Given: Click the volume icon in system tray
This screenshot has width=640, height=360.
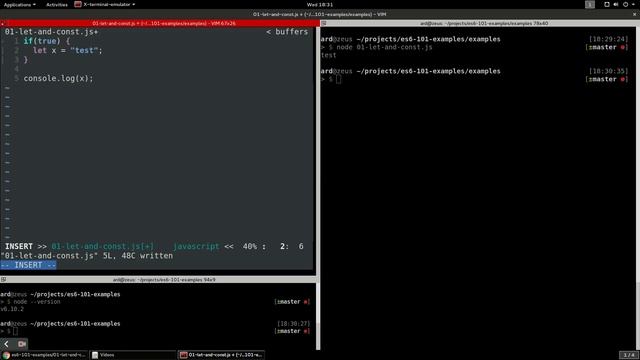Looking at the screenshot, I should tap(616, 4).
